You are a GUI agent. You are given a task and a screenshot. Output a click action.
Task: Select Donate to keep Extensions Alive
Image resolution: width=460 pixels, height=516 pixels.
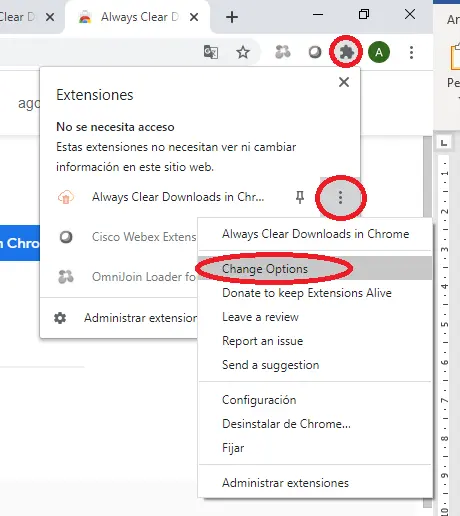315,293
